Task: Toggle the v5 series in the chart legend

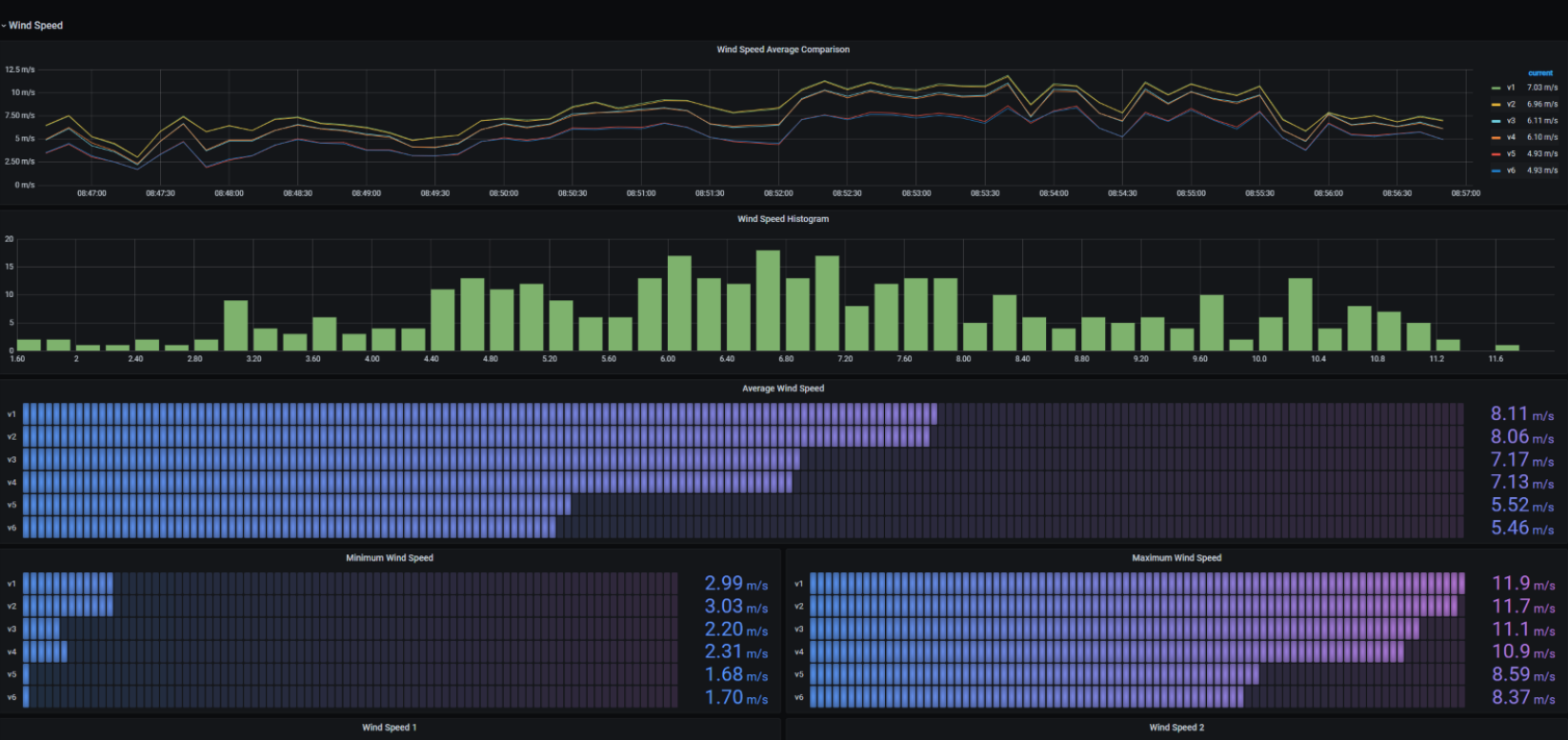Action: pyautogui.click(x=1511, y=153)
